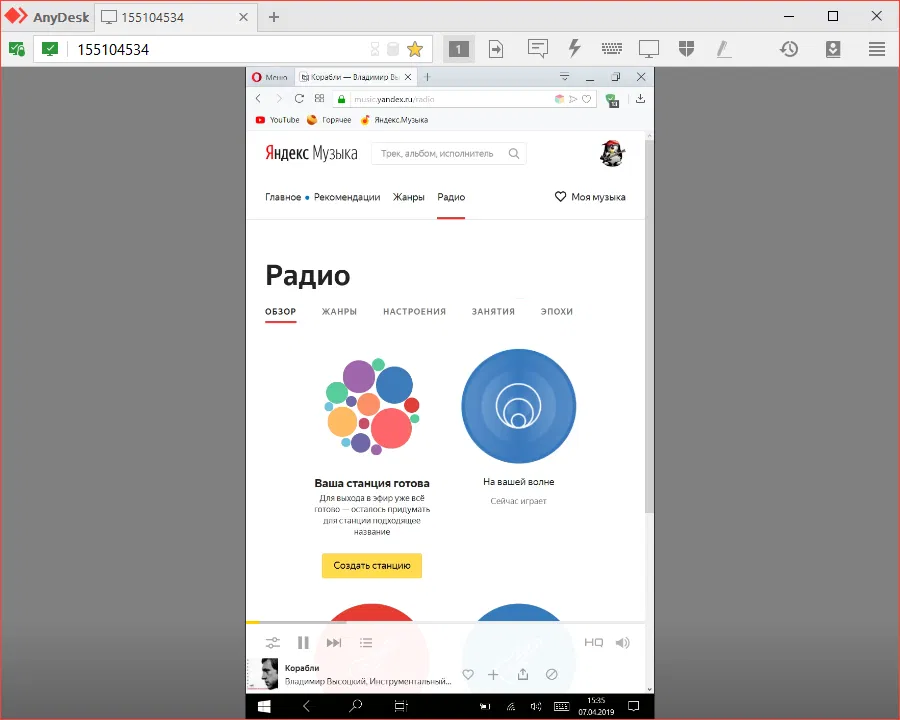Open Opera downloads arrow icon

pyautogui.click(x=641, y=99)
